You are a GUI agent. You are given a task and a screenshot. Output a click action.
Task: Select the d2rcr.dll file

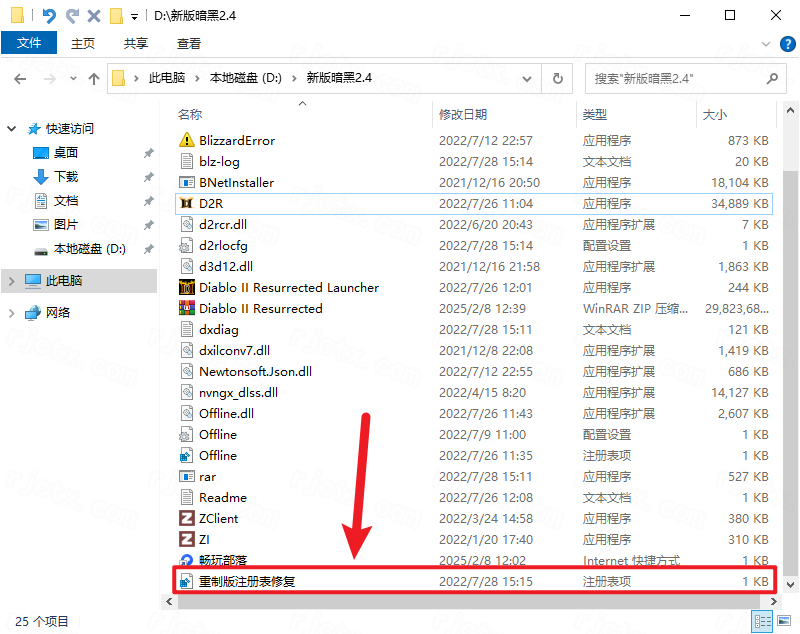point(223,224)
